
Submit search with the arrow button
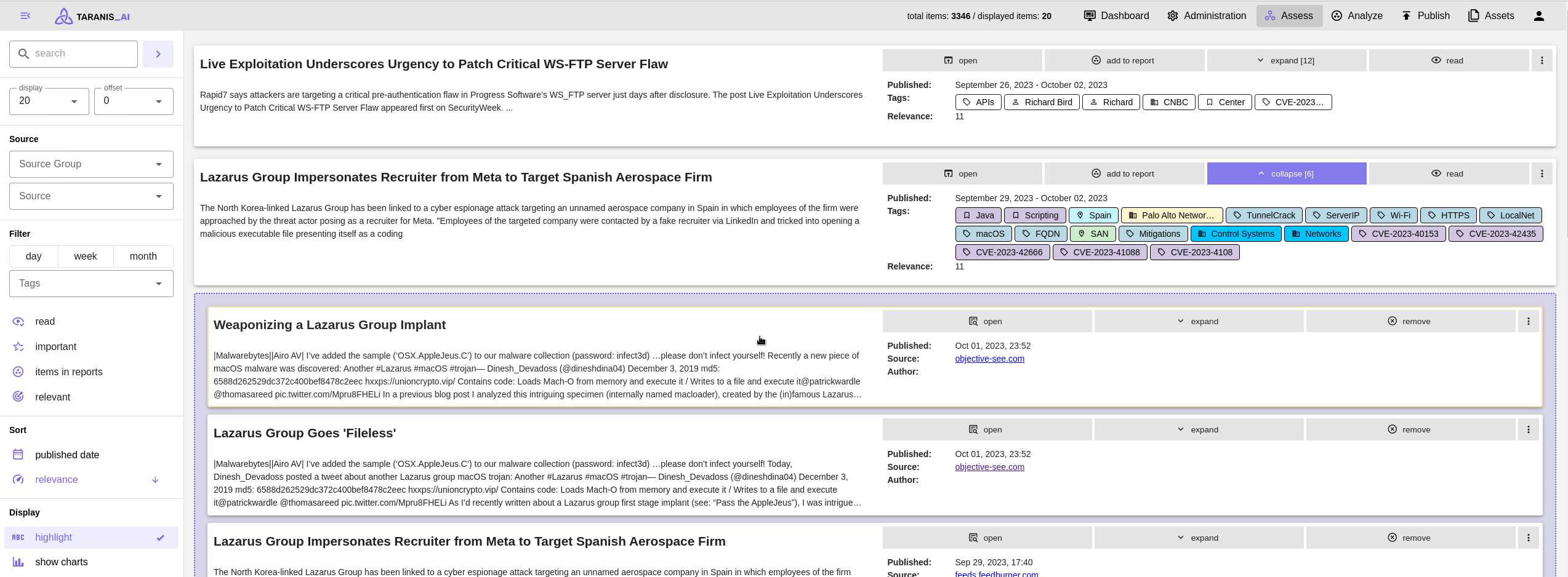pyautogui.click(x=158, y=54)
